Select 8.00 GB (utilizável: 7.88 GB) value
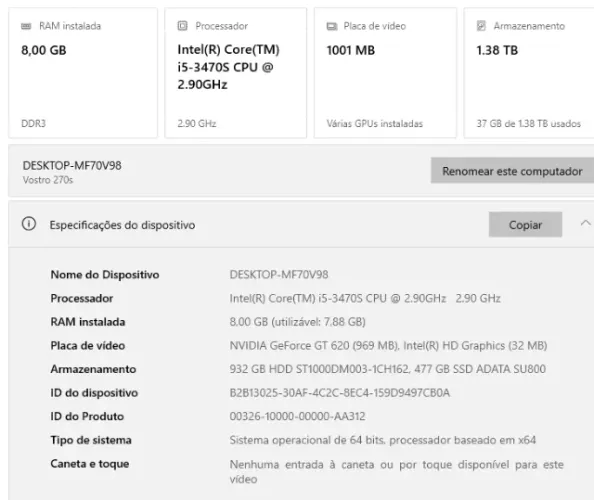The width and height of the screenshot is (594, 500). click(297, 322)
